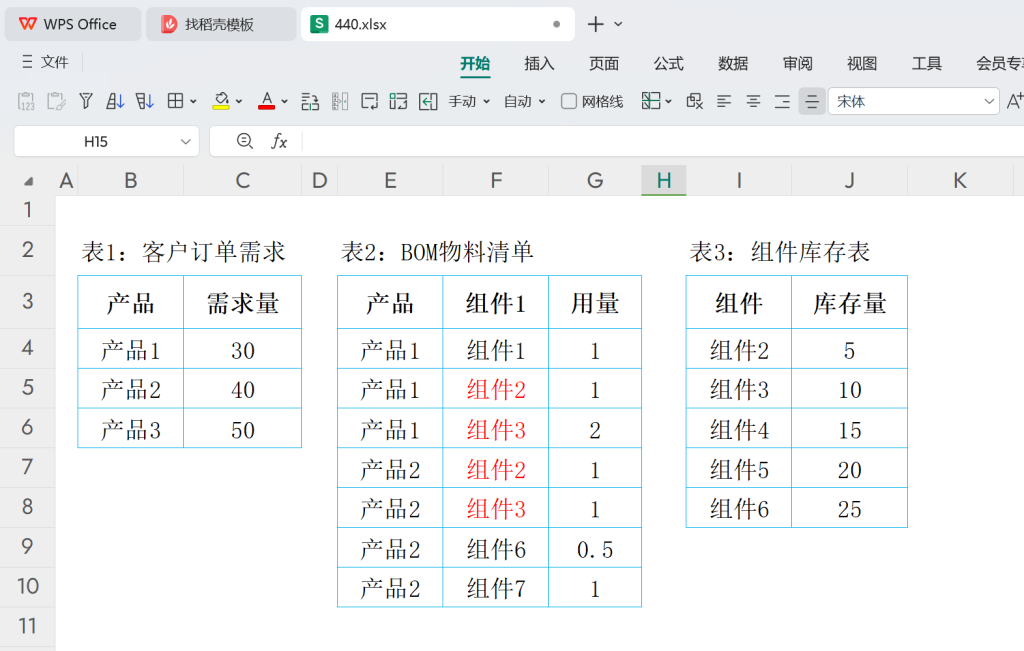Click the greyed split-columns icon

(340, 101)
